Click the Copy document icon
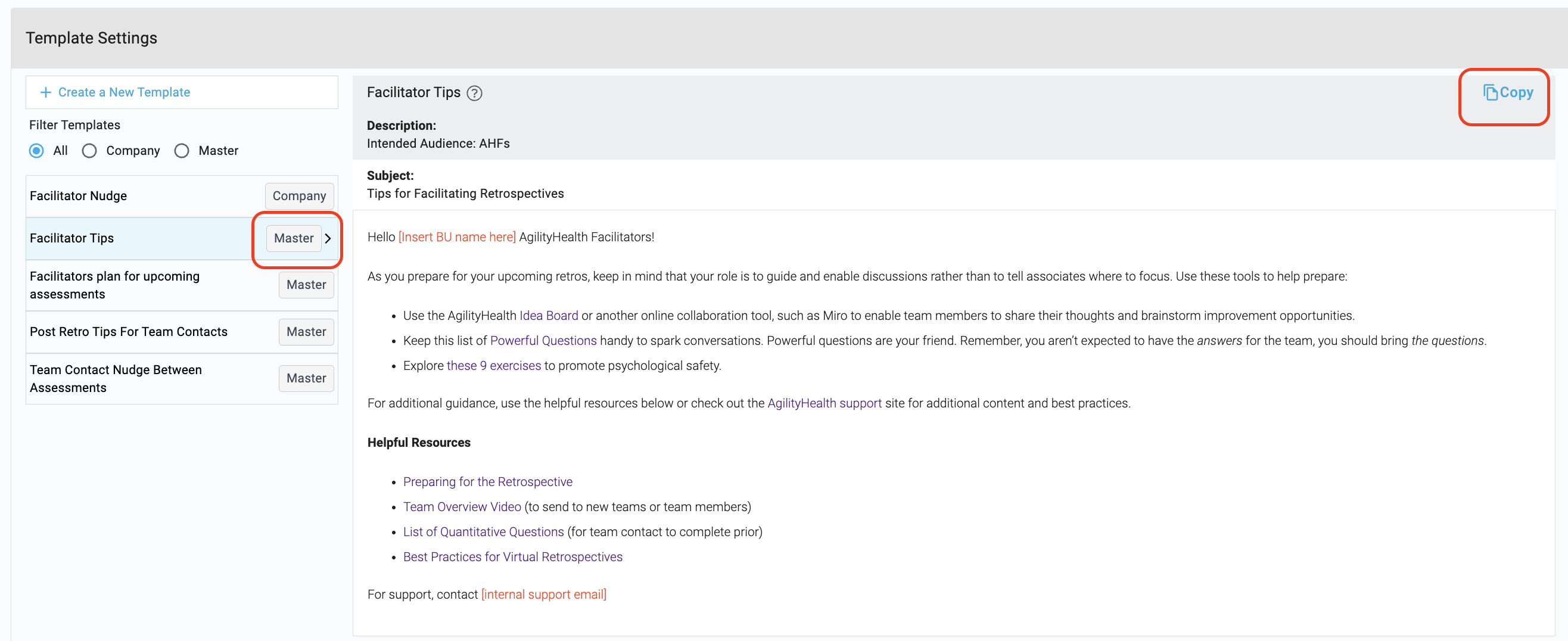This screenshot has height=641, width=1568. (1490, 92)
